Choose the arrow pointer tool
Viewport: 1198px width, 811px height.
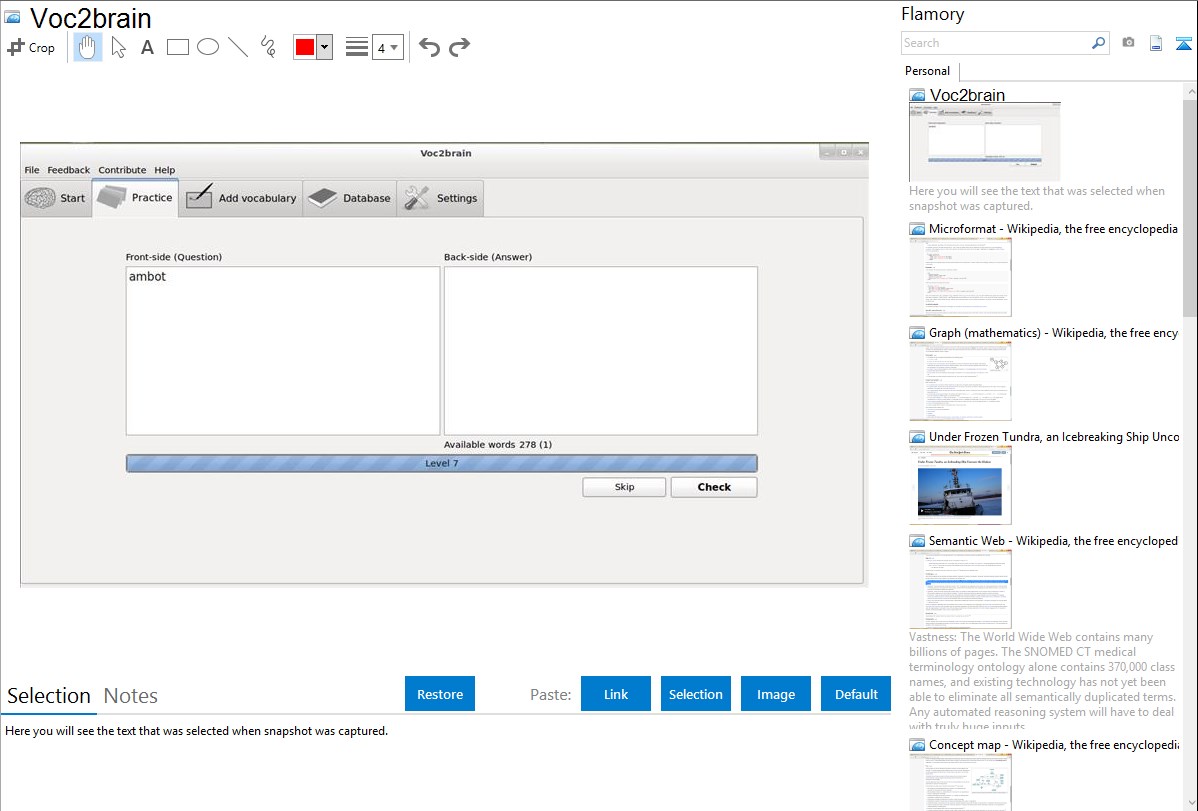(118, 47)
